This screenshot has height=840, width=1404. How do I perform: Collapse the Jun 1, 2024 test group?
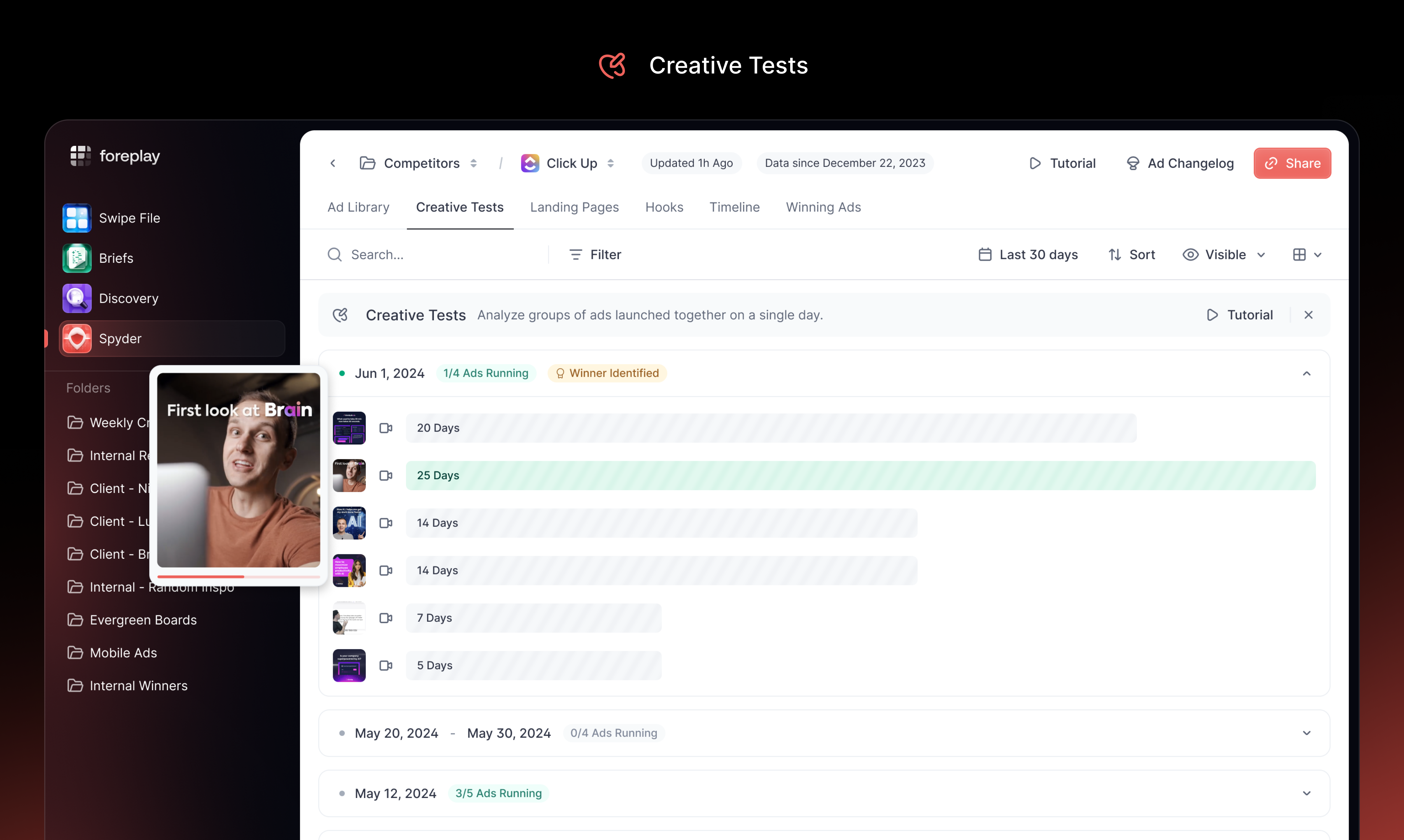(x=1307, y=373)
